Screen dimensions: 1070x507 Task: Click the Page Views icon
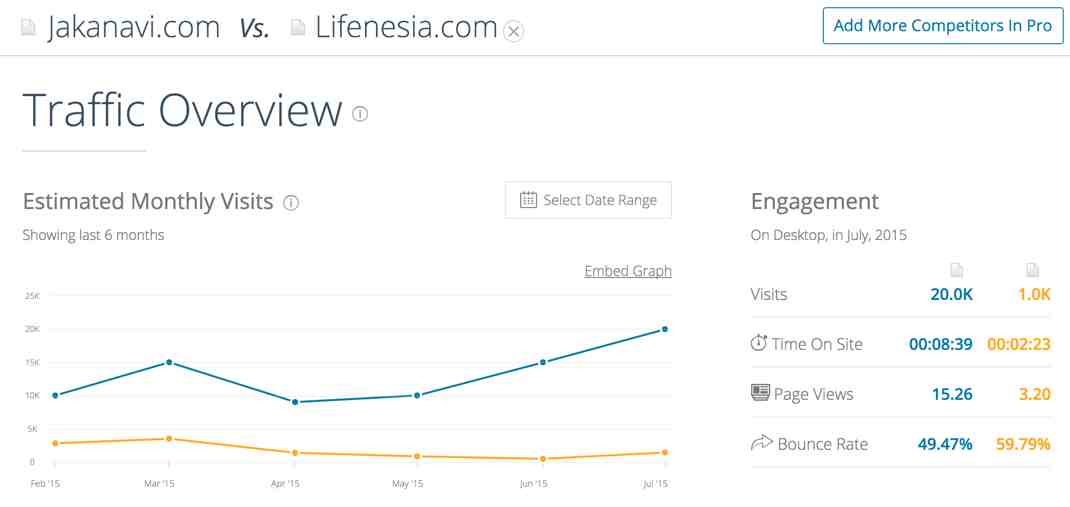760,393
